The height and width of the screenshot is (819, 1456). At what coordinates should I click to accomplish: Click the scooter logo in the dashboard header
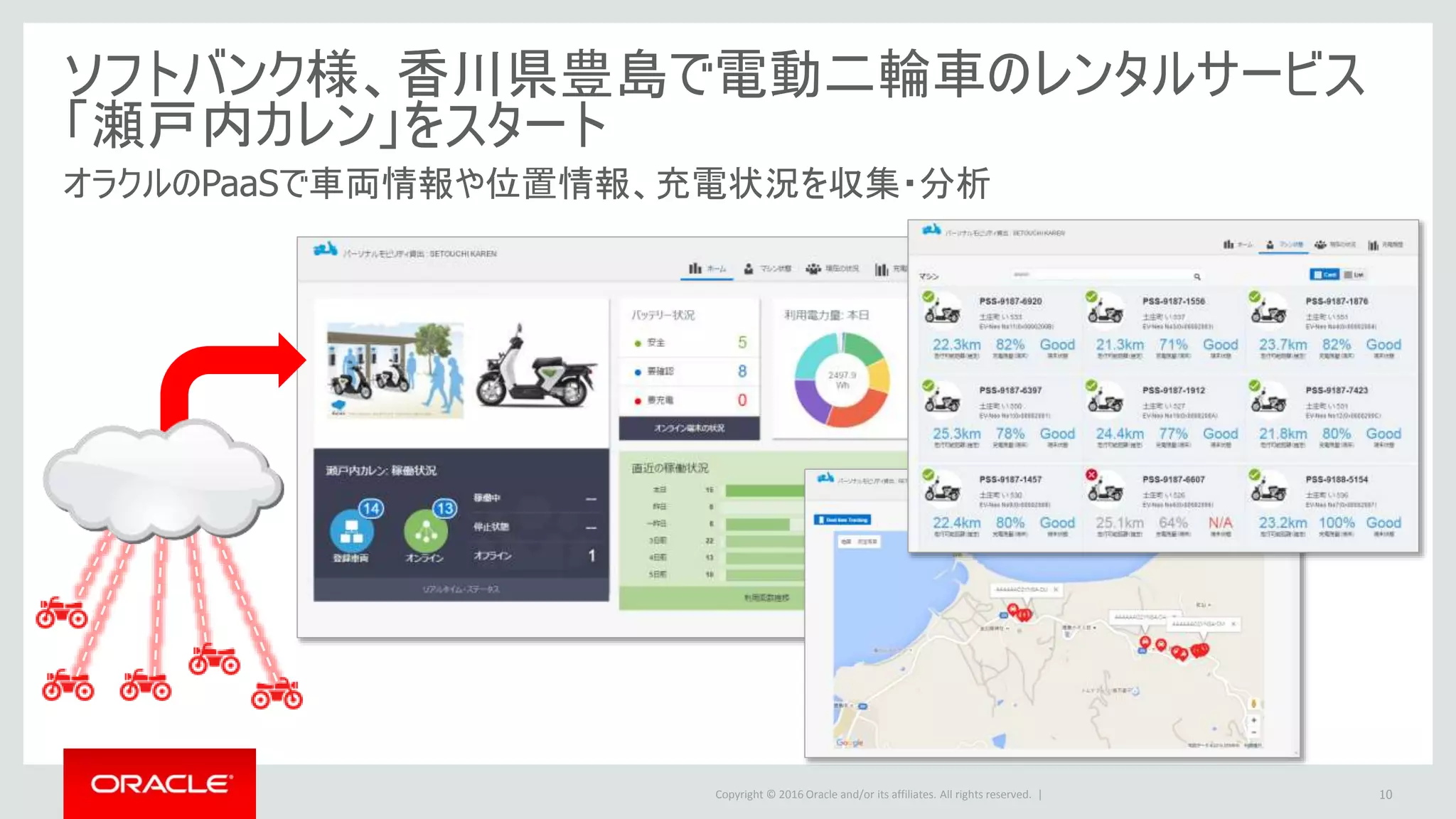click(326, 250)
